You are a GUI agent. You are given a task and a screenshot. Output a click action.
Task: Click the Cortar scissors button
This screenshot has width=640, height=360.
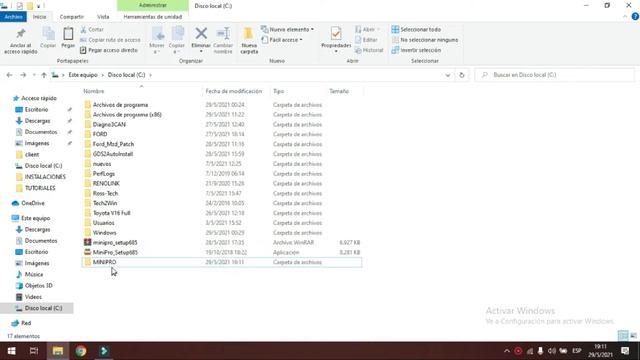[x=92, y=29]
